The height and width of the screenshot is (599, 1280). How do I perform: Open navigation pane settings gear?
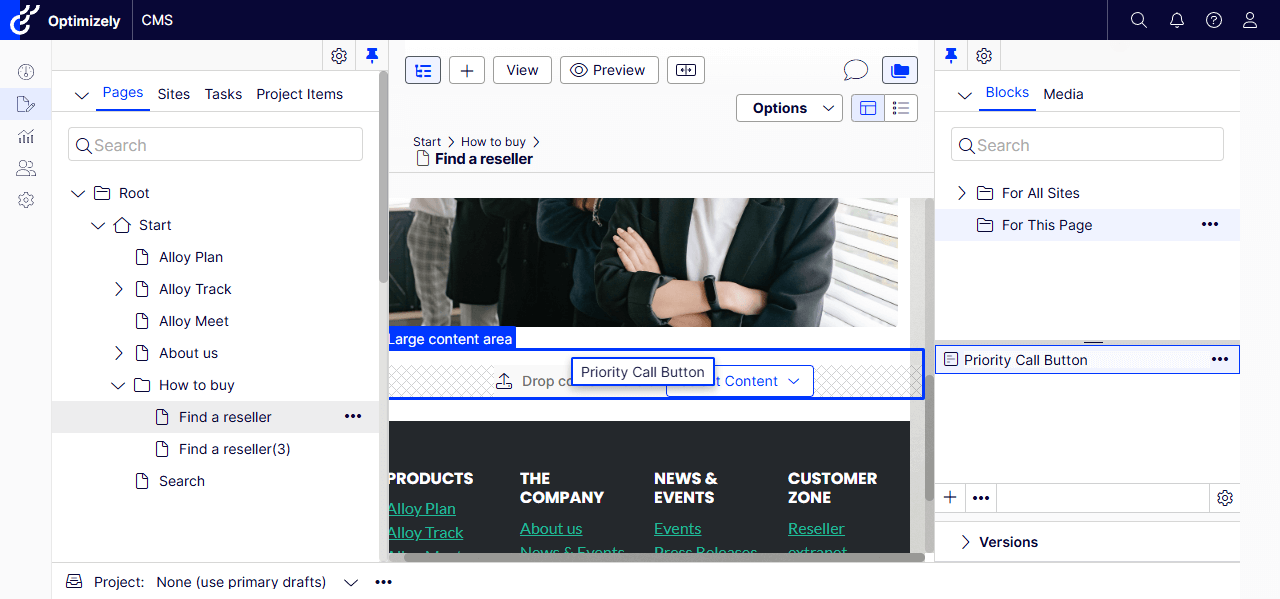coord(339,56)
